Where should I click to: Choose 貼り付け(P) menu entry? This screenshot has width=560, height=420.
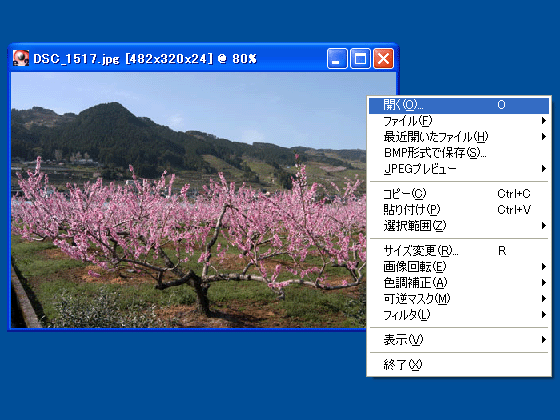459,210
